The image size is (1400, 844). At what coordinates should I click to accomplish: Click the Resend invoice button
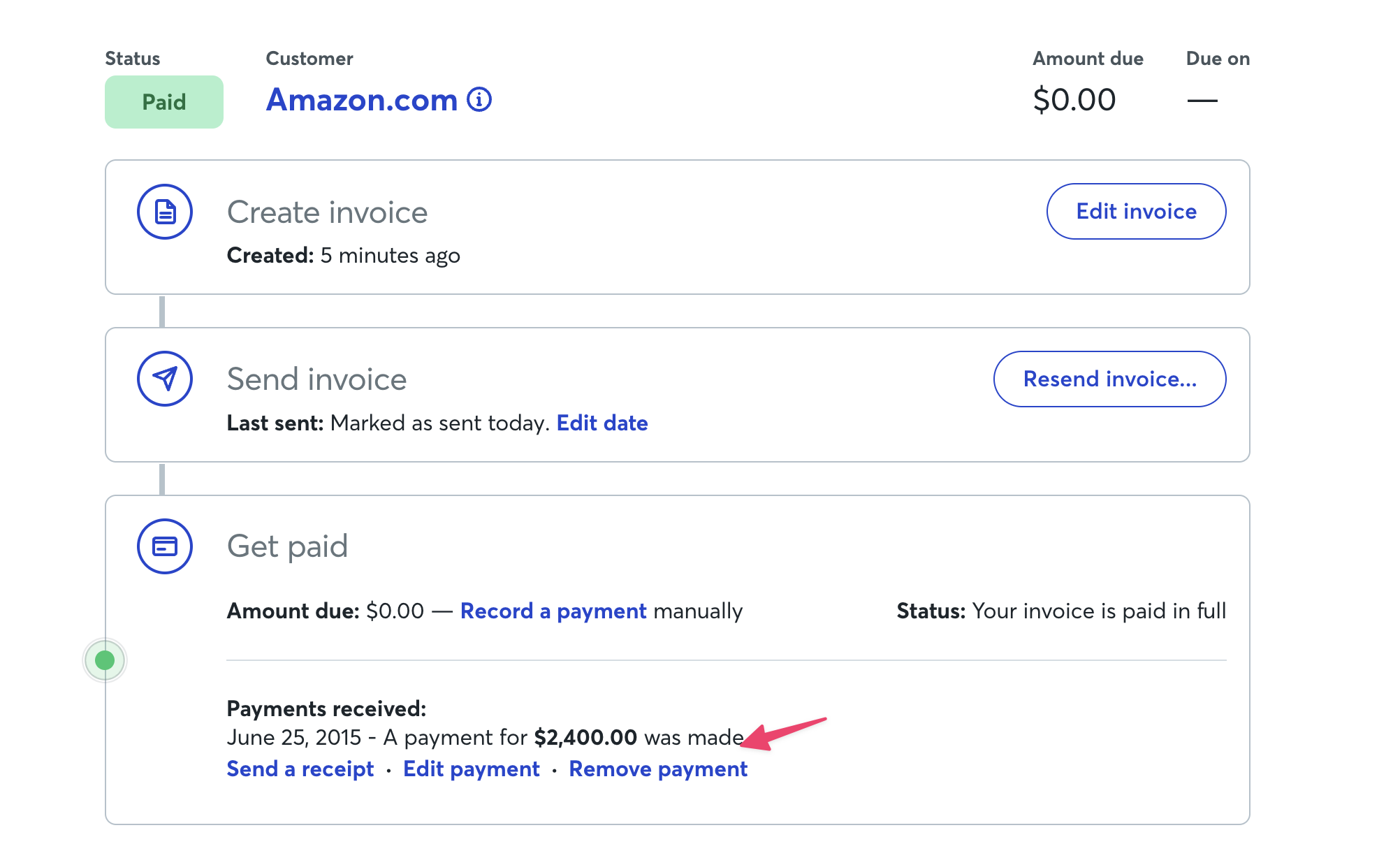tap(1109, 379)
